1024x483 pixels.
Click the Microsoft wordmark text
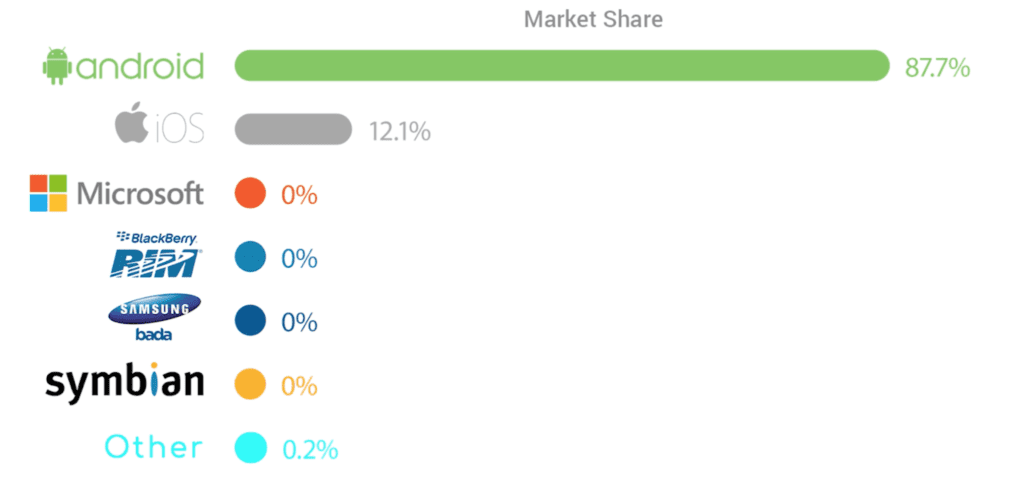click(140, 193)
